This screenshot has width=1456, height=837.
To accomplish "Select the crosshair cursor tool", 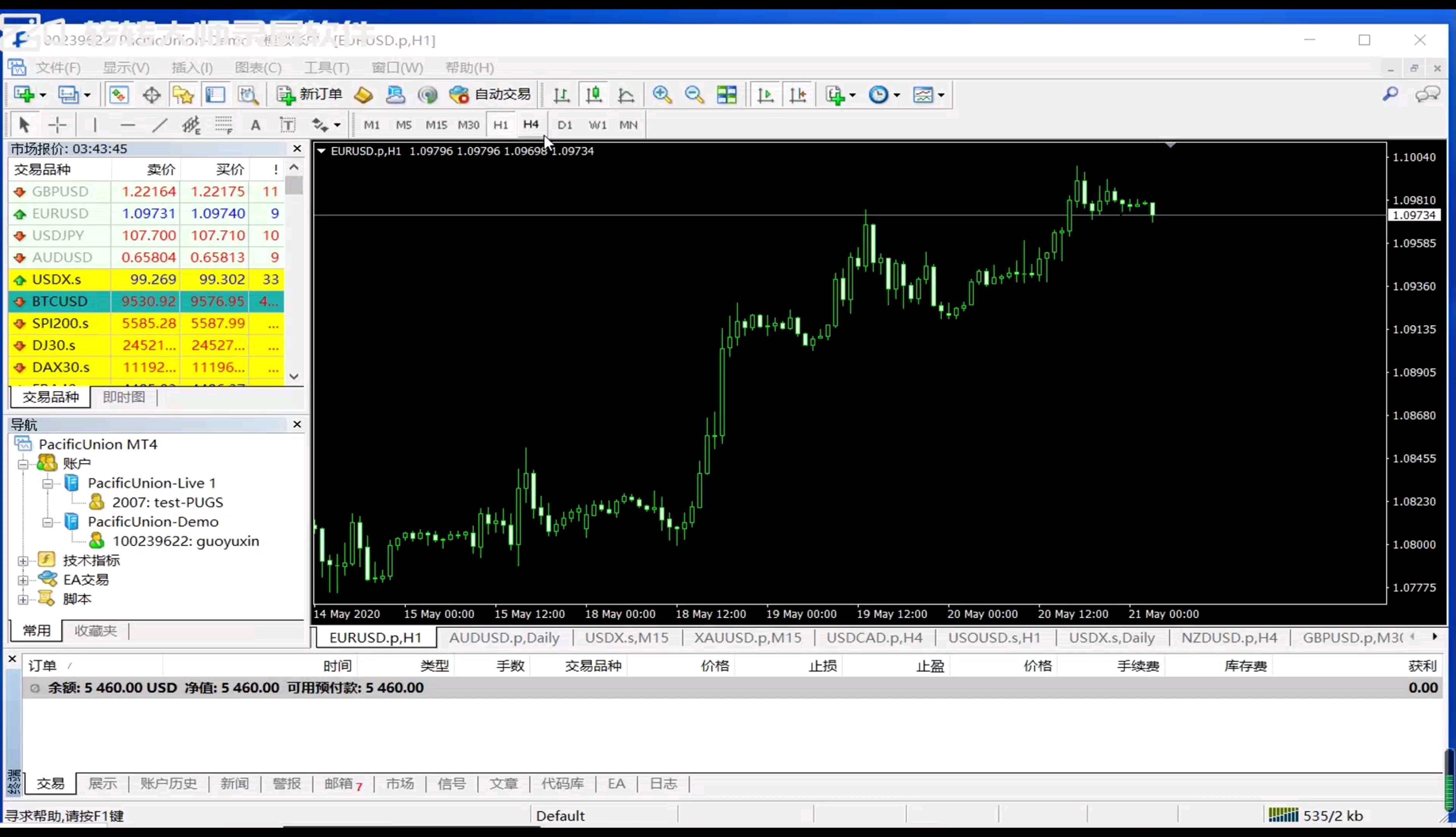I will 57,125.
